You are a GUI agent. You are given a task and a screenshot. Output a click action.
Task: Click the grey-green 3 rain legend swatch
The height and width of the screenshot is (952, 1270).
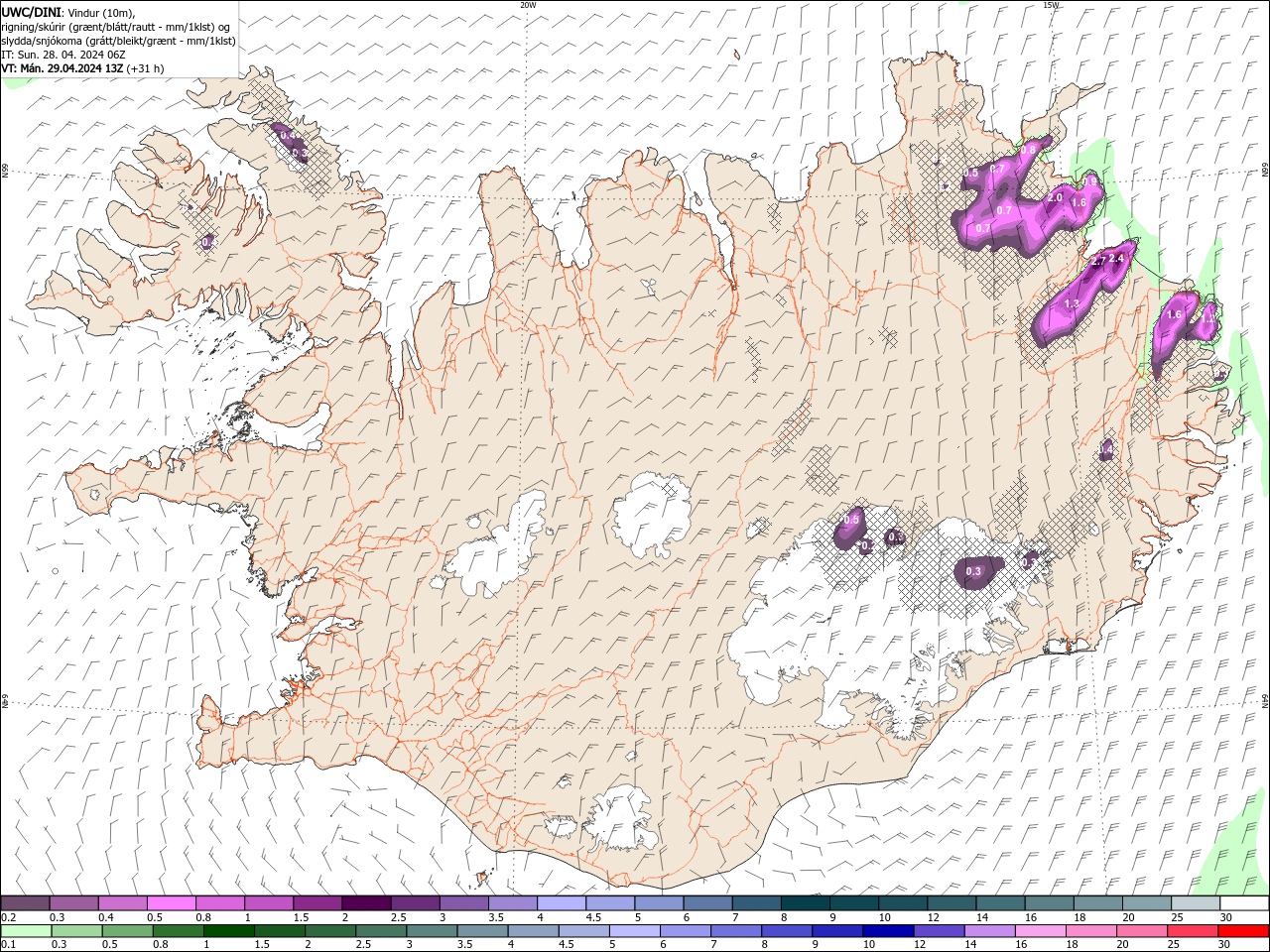[x=431, y=931]
